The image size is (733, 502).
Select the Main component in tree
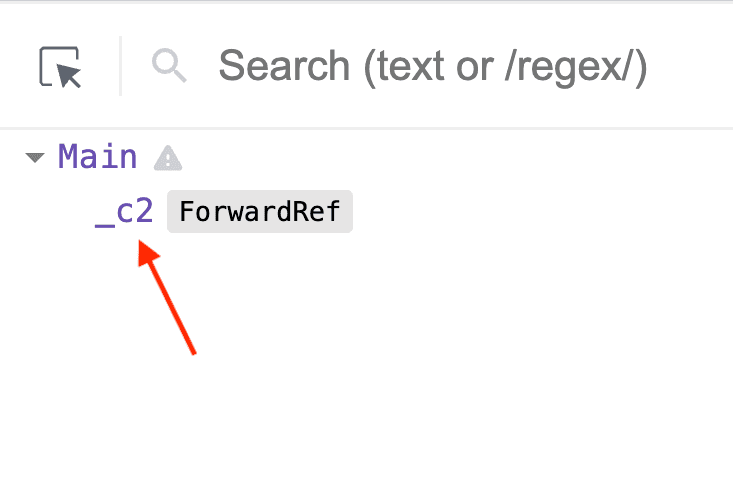(x=97, y=157)
